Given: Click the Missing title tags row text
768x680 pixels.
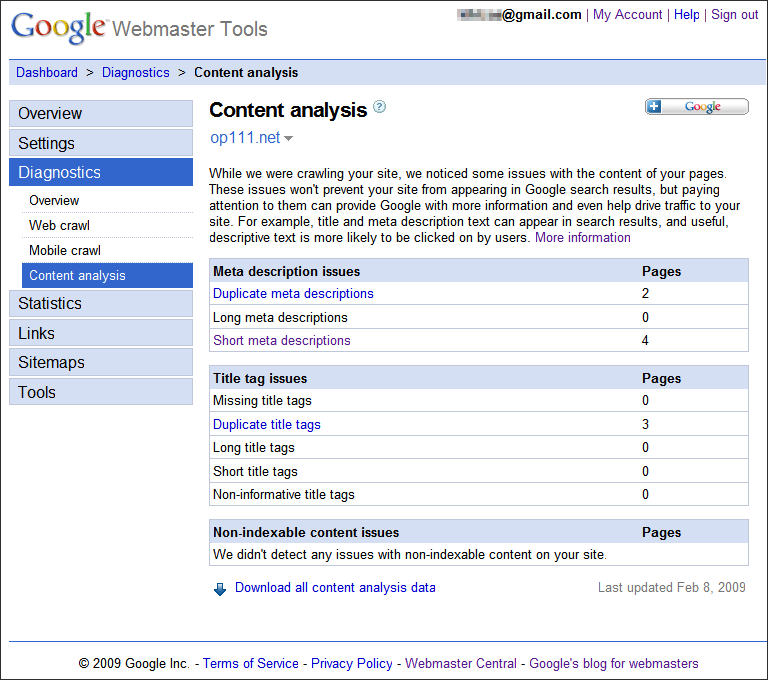Looking at the screenshot, I should click(262, 401).
